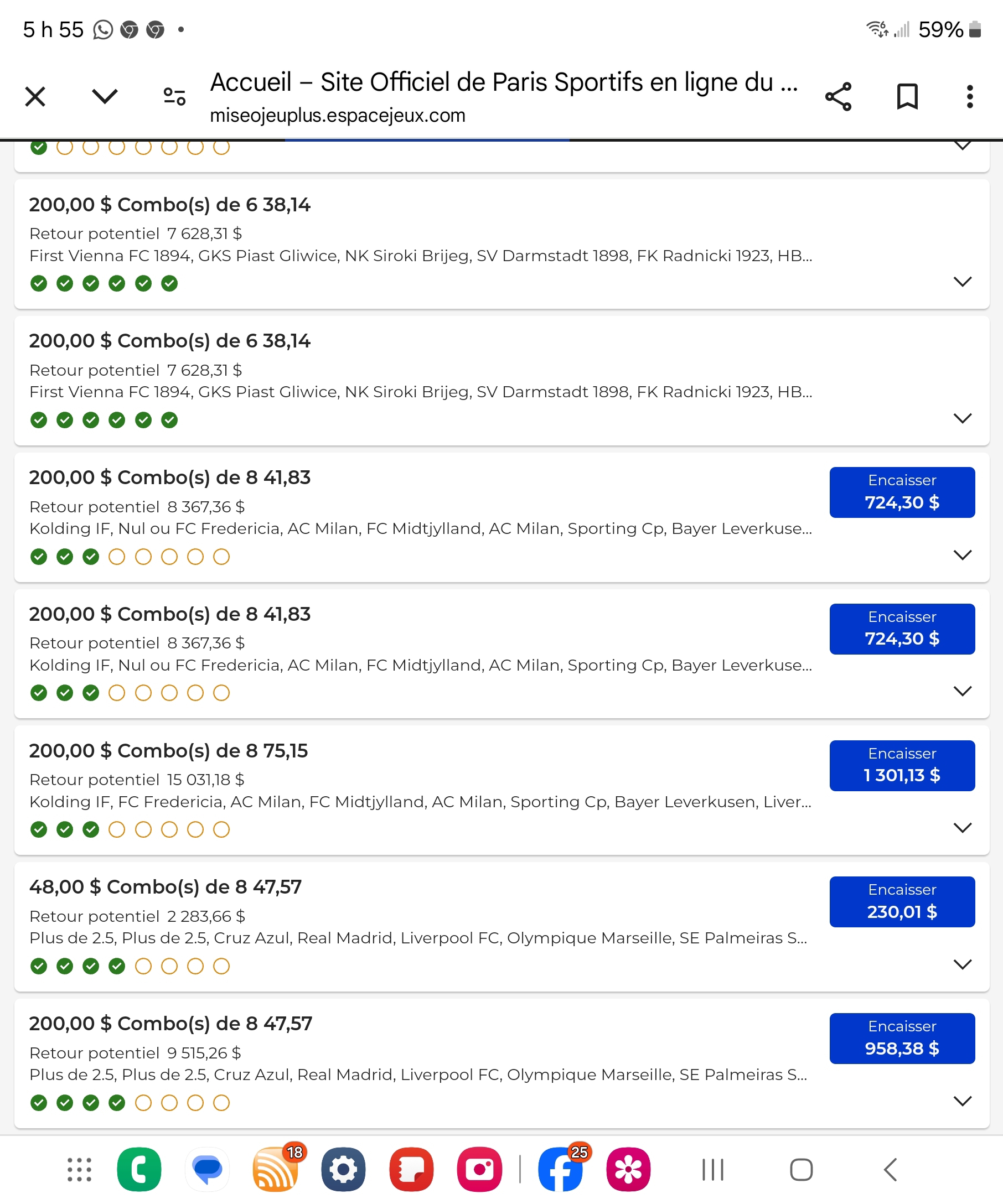Screen dimensions: 1003x1204
Task: Launch the green phone app
Action: coord(139,1170)
